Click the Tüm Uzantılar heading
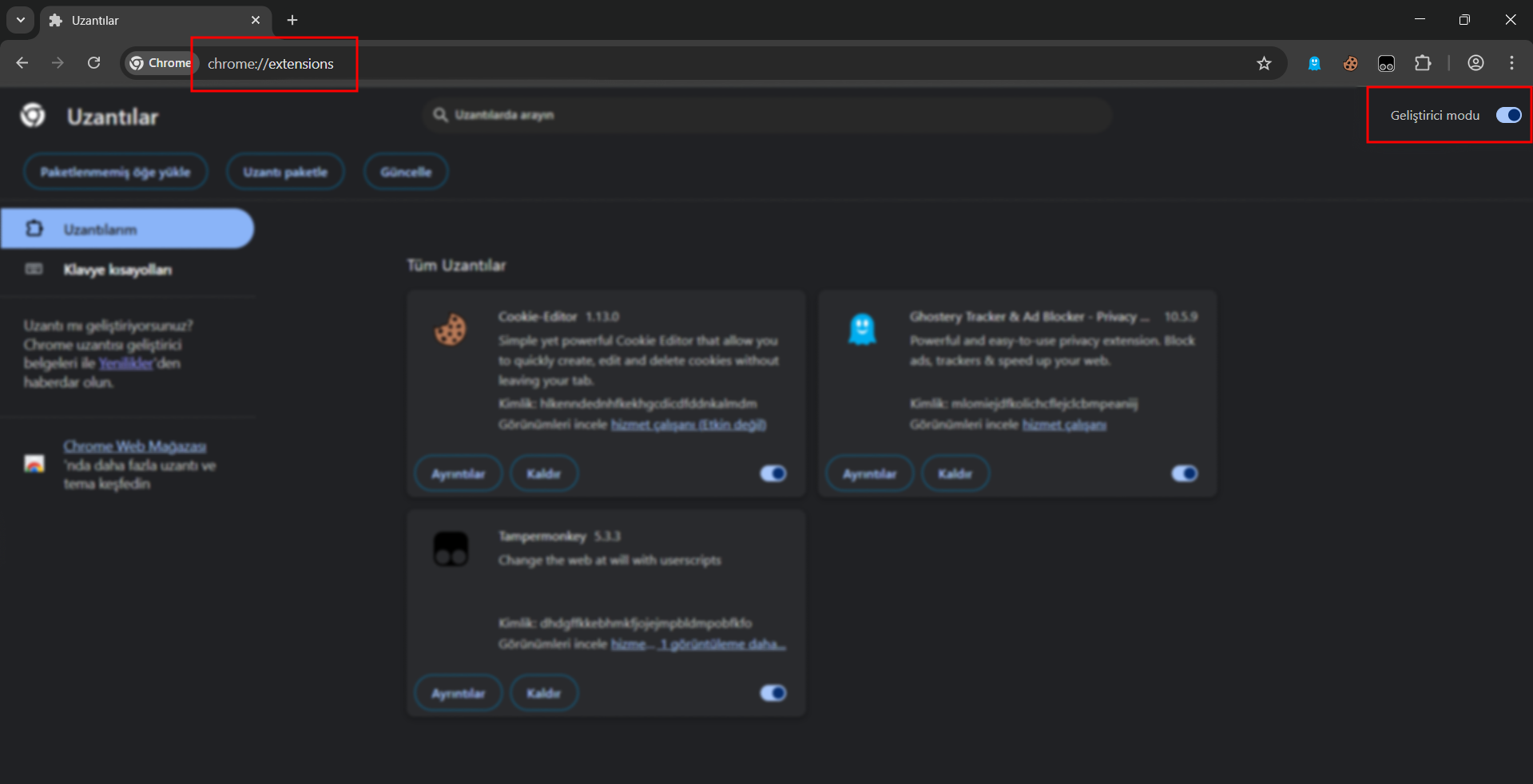Screen dimensions: 1533x784 456,265
